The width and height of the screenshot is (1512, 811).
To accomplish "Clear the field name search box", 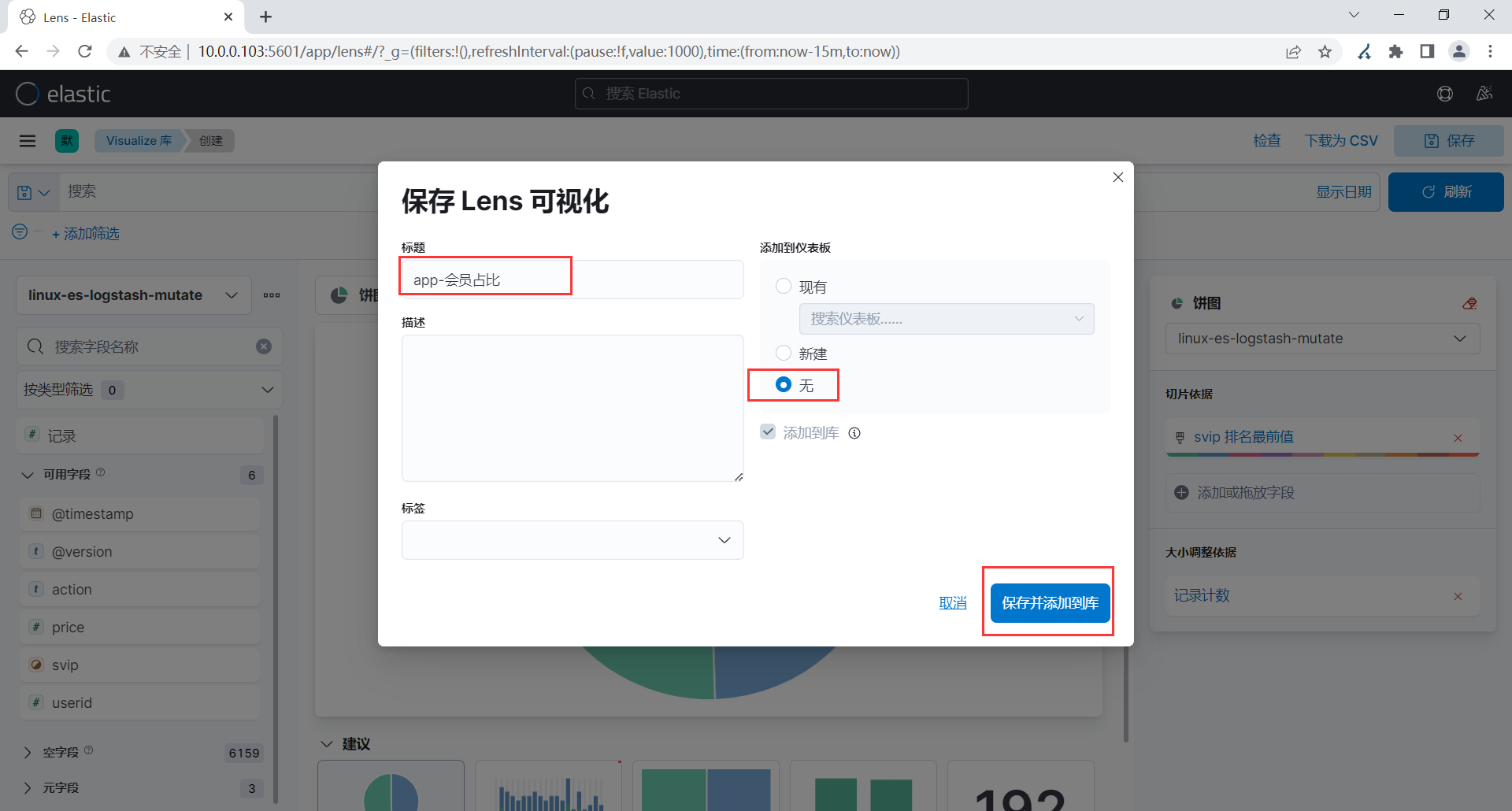I will (264, 346).
